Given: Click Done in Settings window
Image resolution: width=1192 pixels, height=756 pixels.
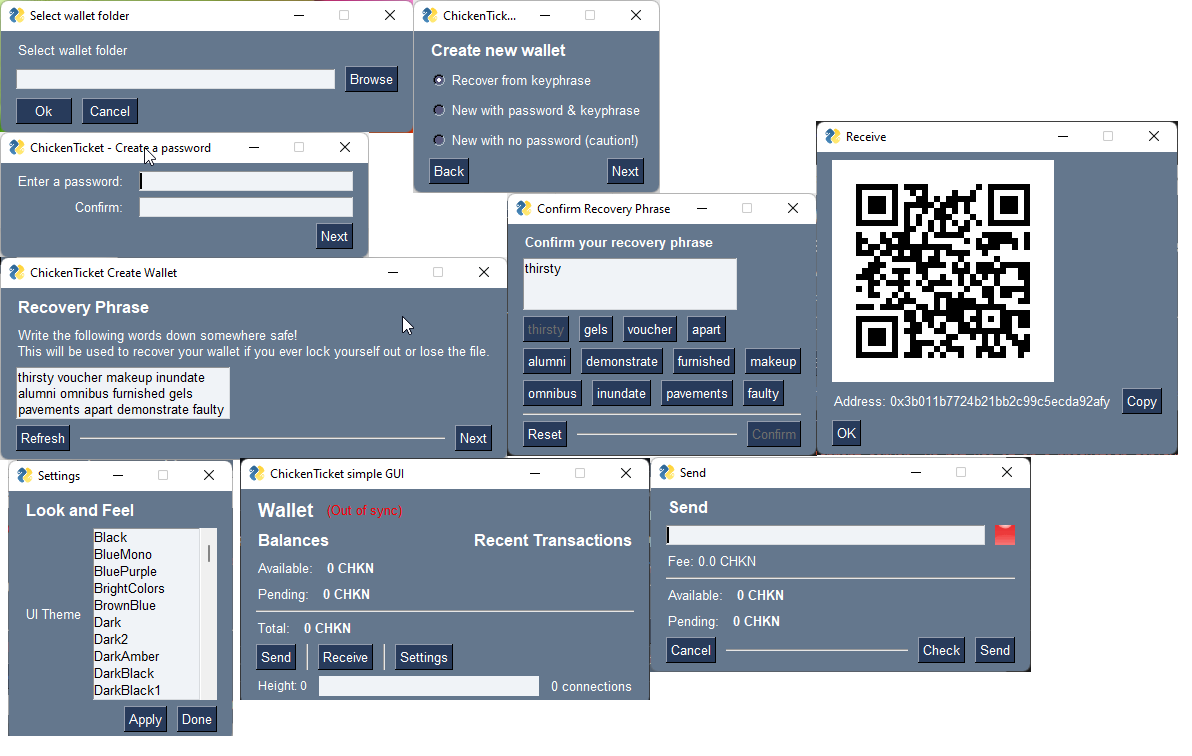Looking at the screenshot, I should 197,719.
